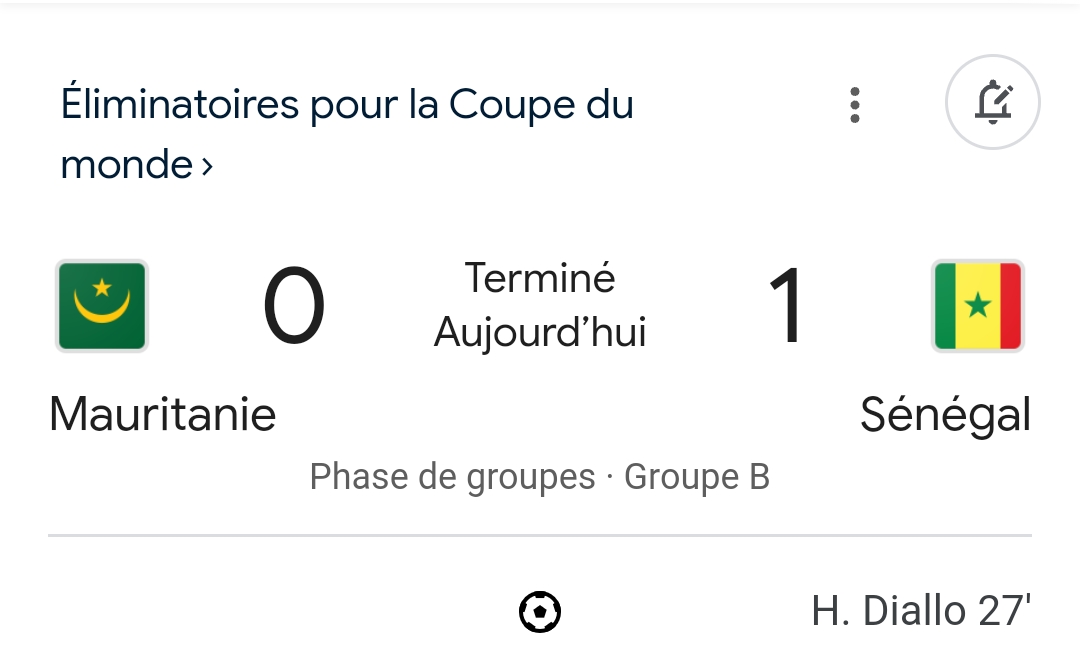The height and width of the screenshot is (658, 1080).
Task: Expand the Éliminatoires title chevron
Action: coord(207,166)
